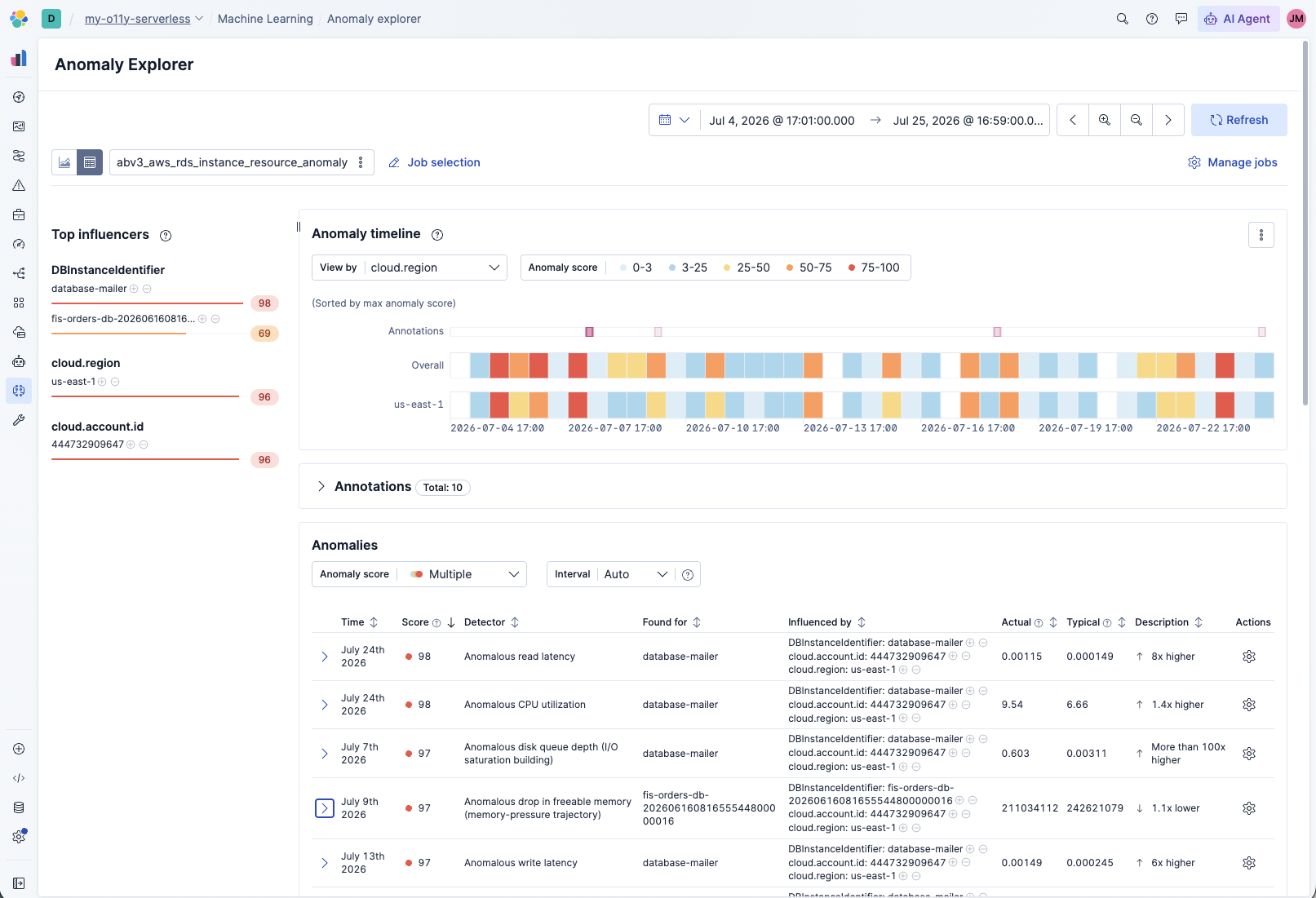This screenshot has height=898, width=1316.
Task: Open the Top influencers help icon
Action: 166,236
